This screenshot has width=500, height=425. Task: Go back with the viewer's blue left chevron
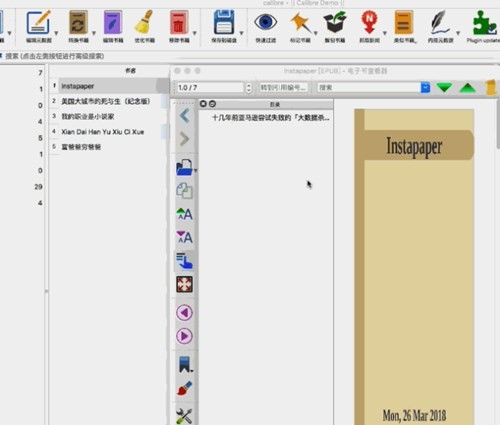click(x=184, y=116)
